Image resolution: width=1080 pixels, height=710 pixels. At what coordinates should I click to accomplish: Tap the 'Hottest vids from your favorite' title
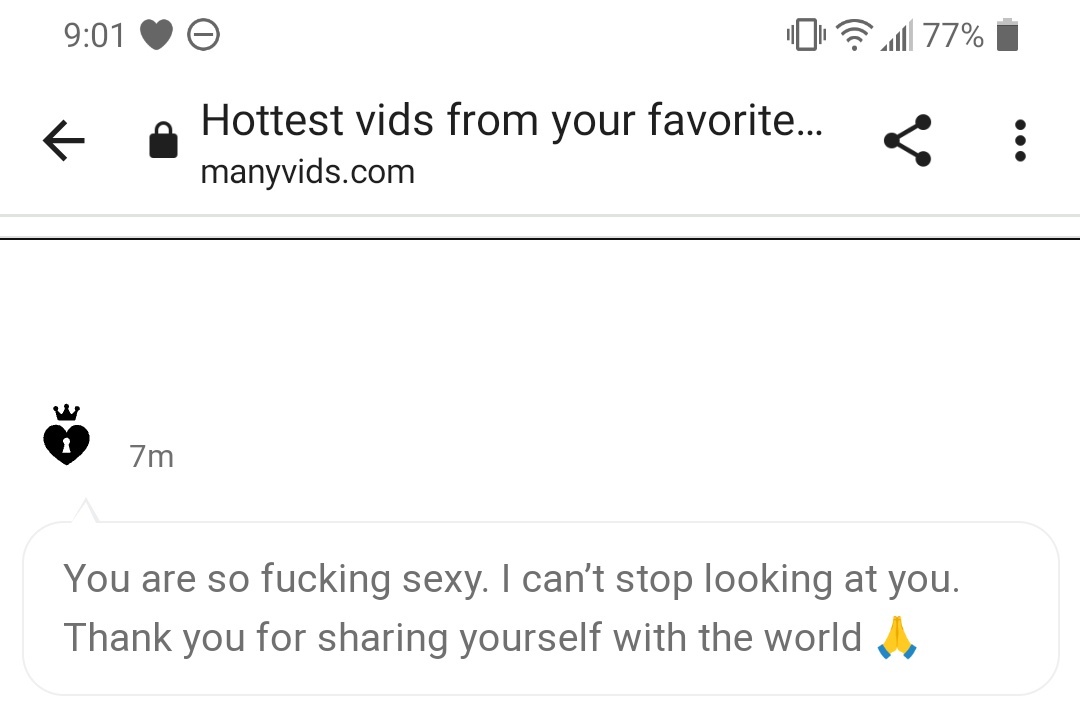tap(512, 121)
